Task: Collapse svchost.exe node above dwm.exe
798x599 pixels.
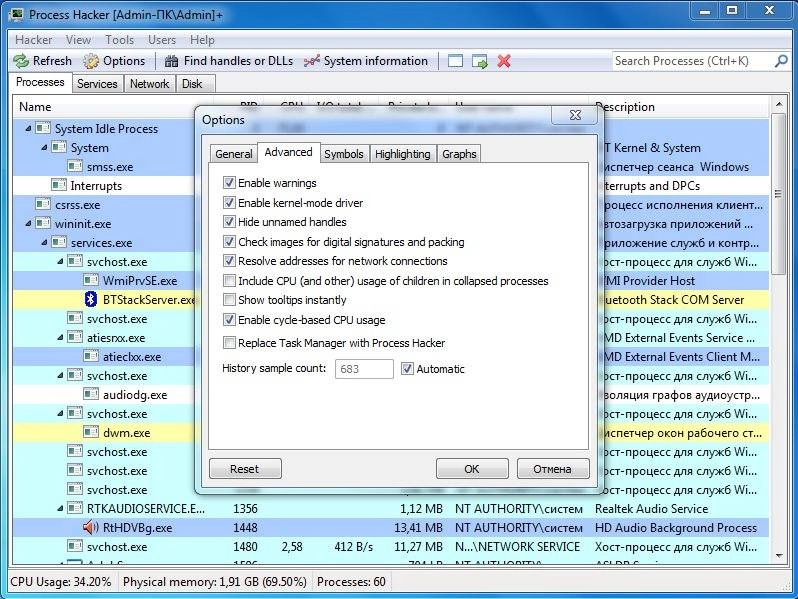Action: click(x=60, y=414)
